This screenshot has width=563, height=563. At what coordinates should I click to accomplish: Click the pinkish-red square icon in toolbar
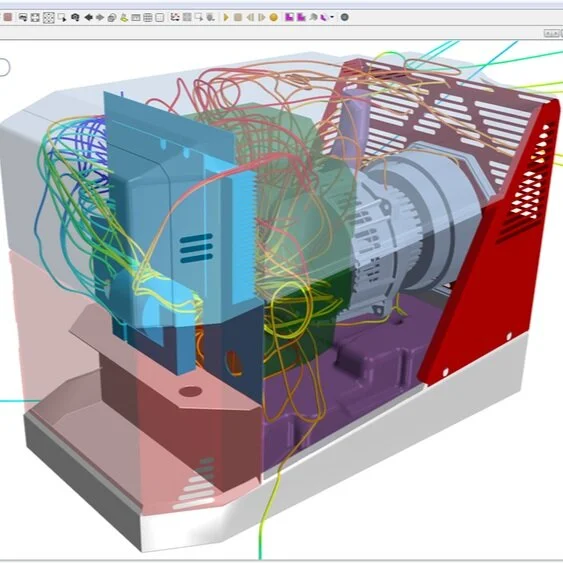click(x=8, y=17)
